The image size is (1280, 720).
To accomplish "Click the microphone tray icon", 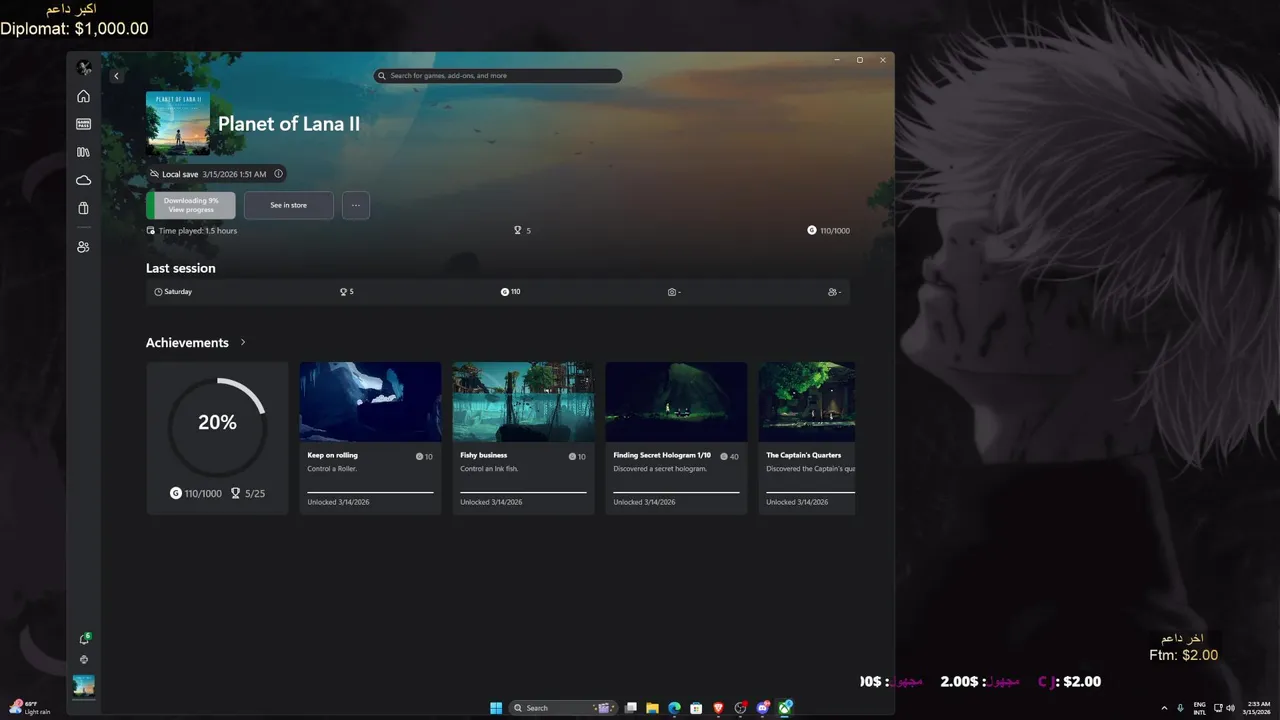I will coord(1180,708).
